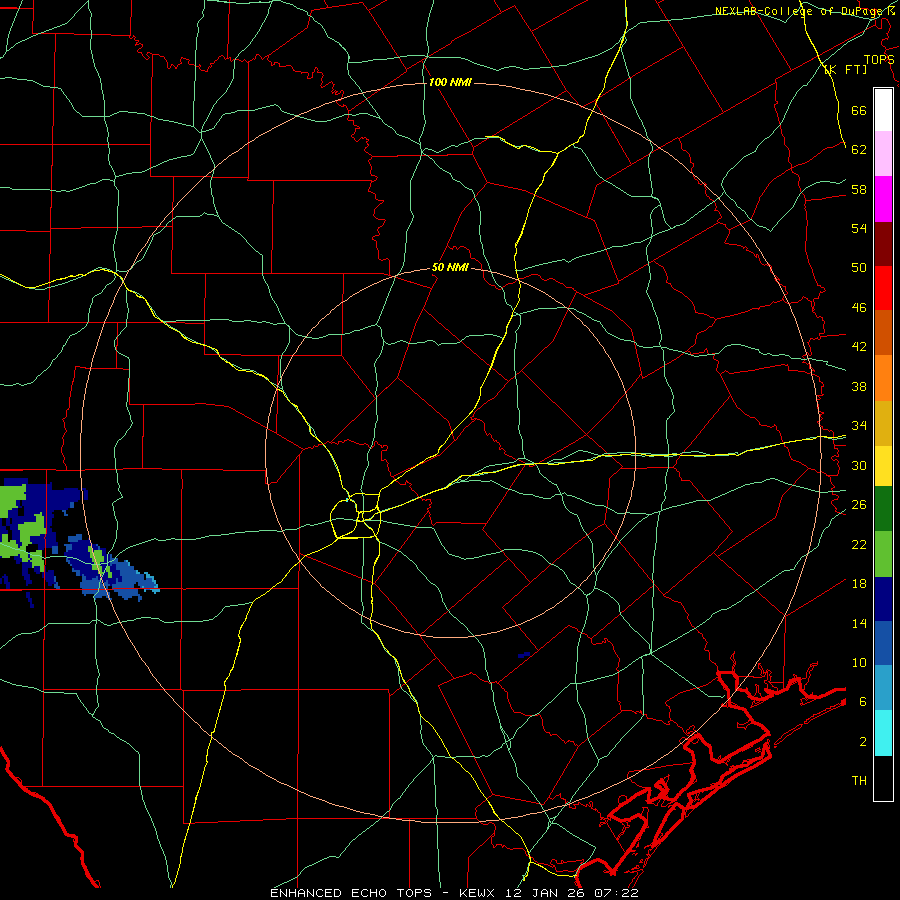Click the '100 NMI' range ring label
Viewport: 900px width, 900px height.
(x=450, y=82)
